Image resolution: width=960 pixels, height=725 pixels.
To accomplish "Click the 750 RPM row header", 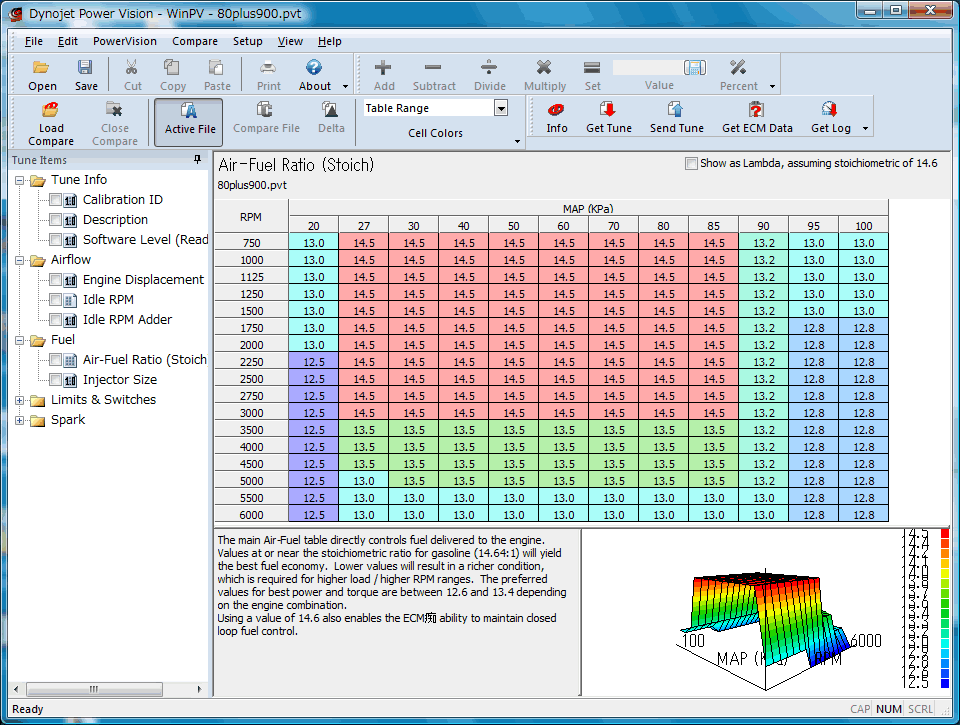I will (x=252, y=242).
